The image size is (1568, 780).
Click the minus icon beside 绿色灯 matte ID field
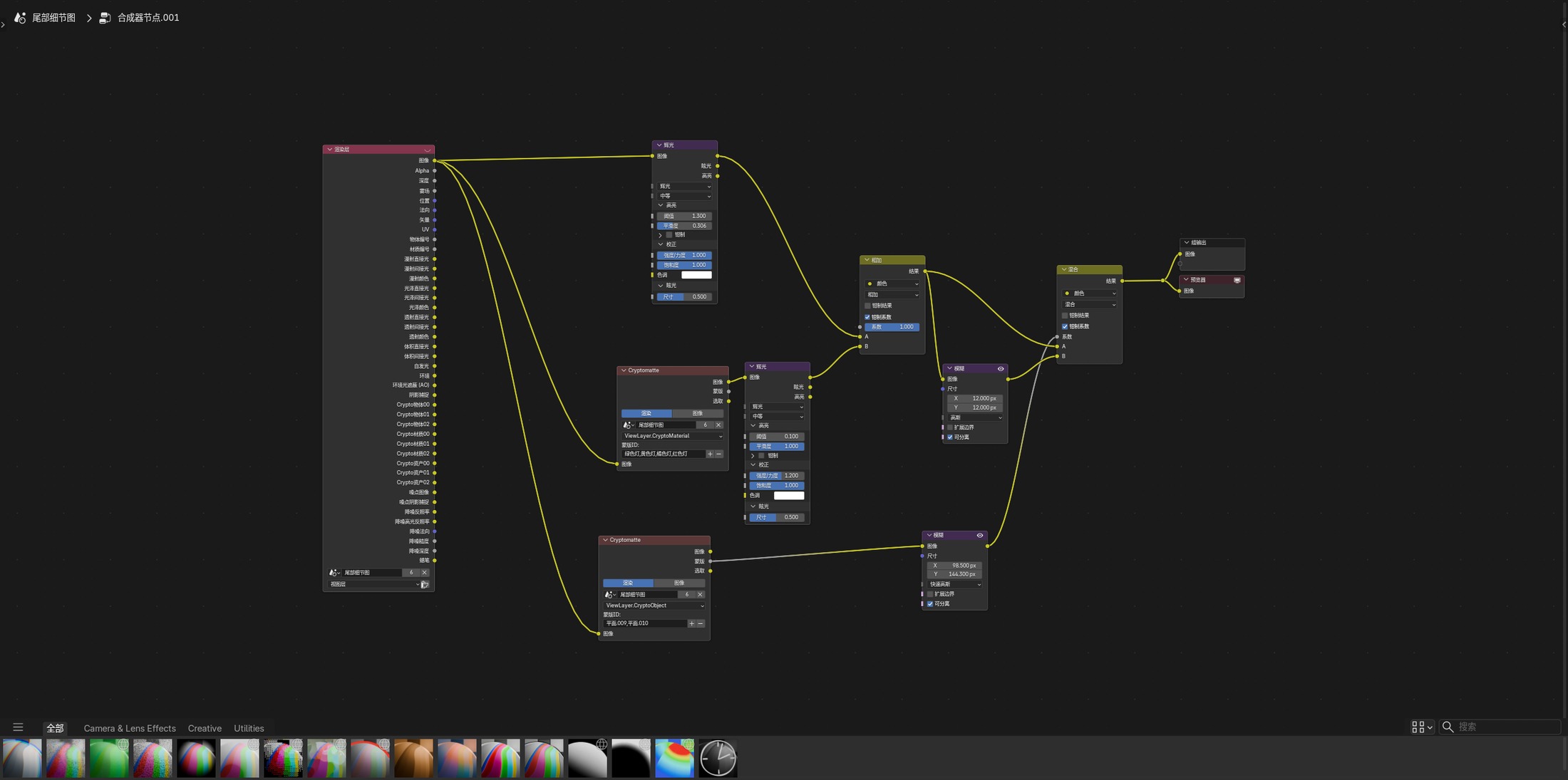tap(719, 454)
